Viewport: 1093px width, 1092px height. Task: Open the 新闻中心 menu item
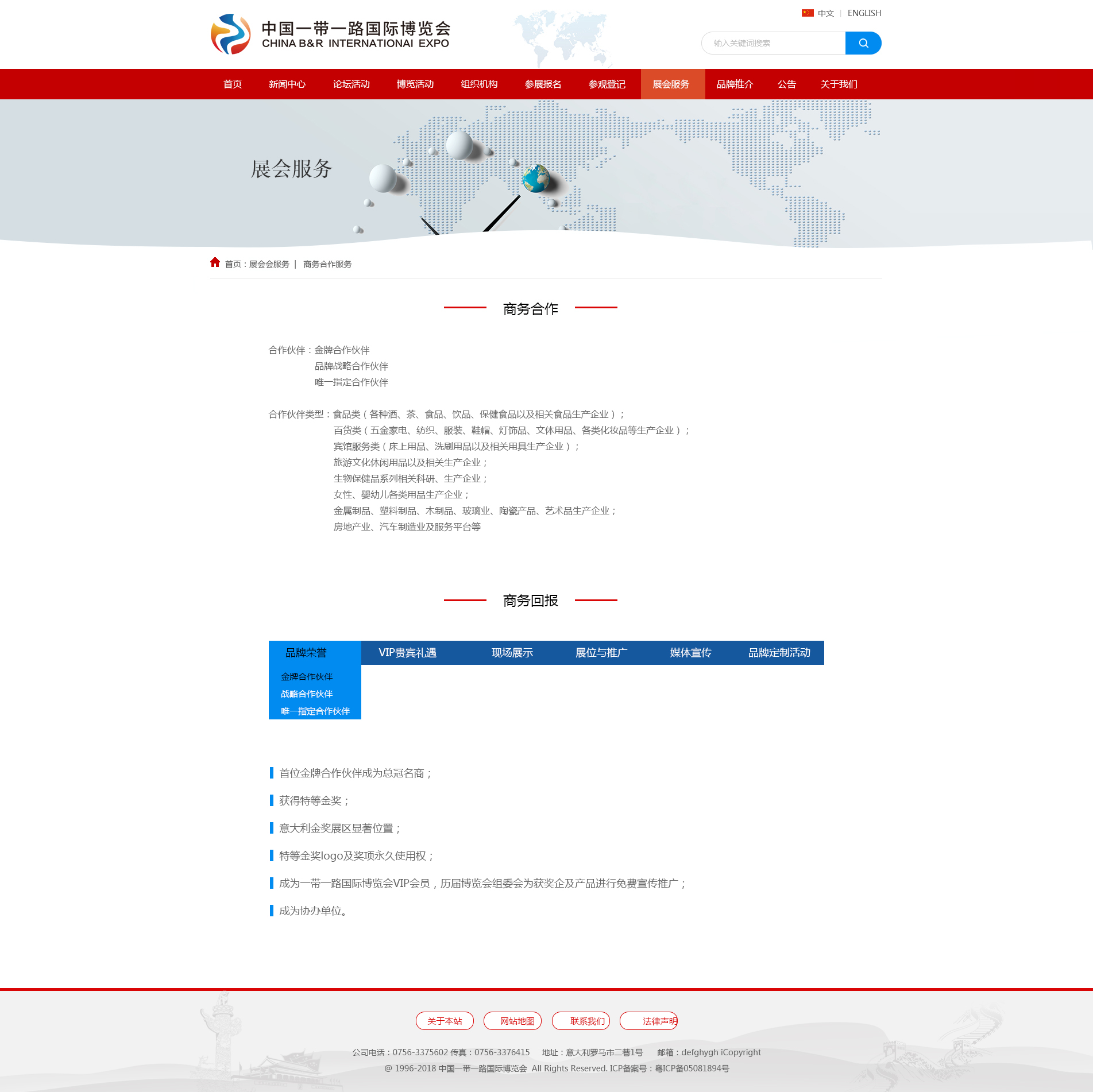(287, 84)
